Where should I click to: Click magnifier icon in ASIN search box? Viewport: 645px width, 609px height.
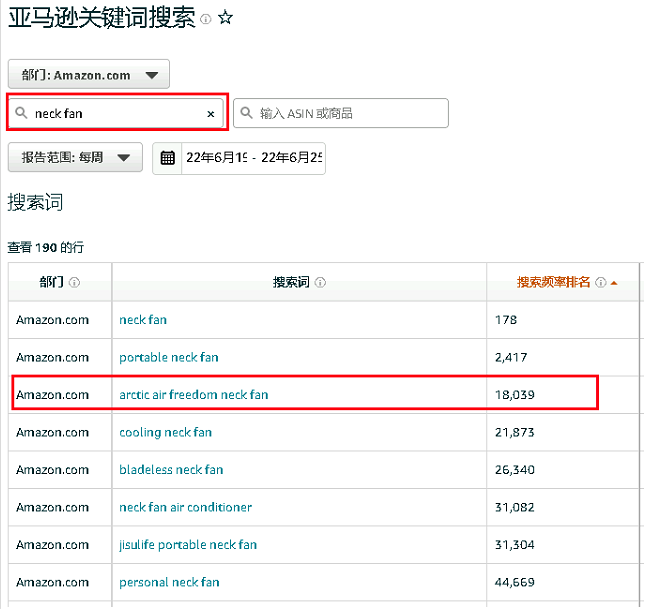[247, 113]
